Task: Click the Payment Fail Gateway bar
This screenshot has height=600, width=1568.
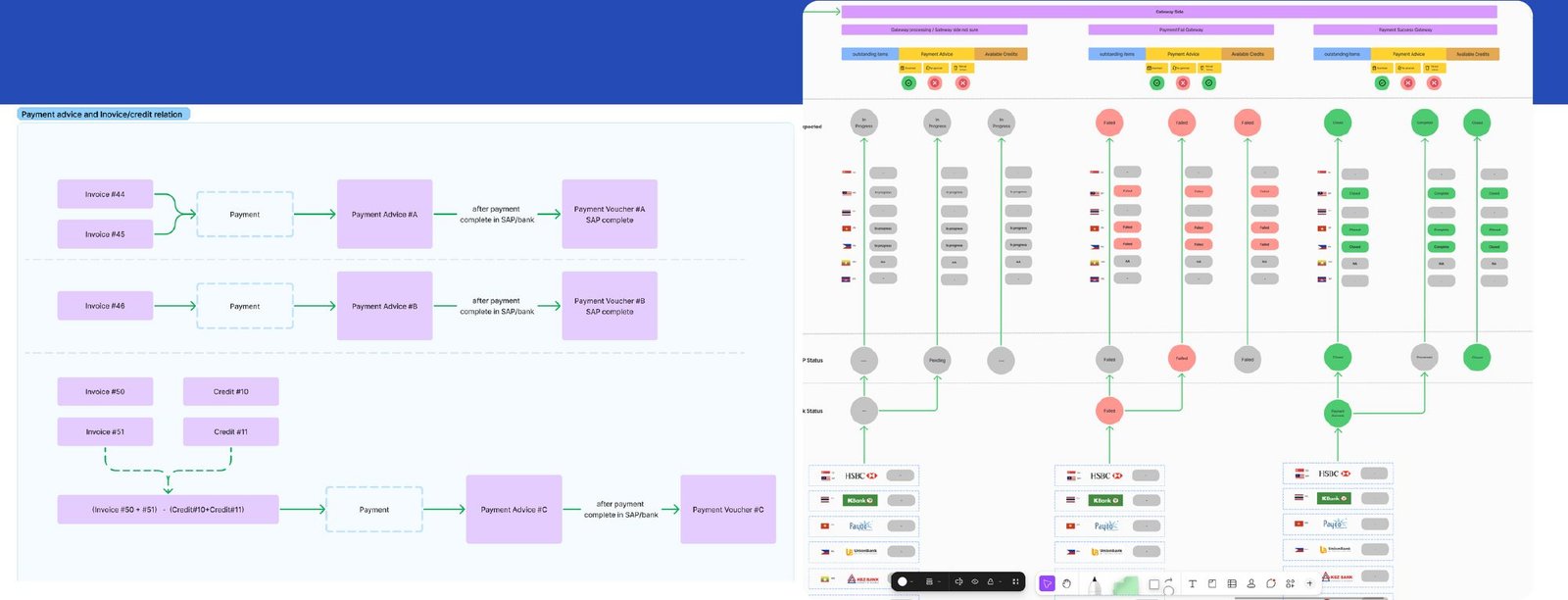Action: coord(1181,30)
